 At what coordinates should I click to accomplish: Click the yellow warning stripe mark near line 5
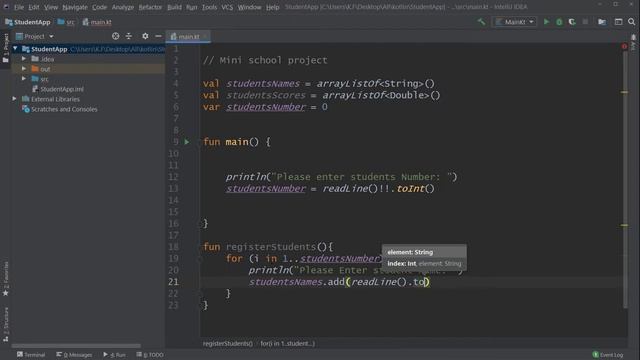[624, 92]
